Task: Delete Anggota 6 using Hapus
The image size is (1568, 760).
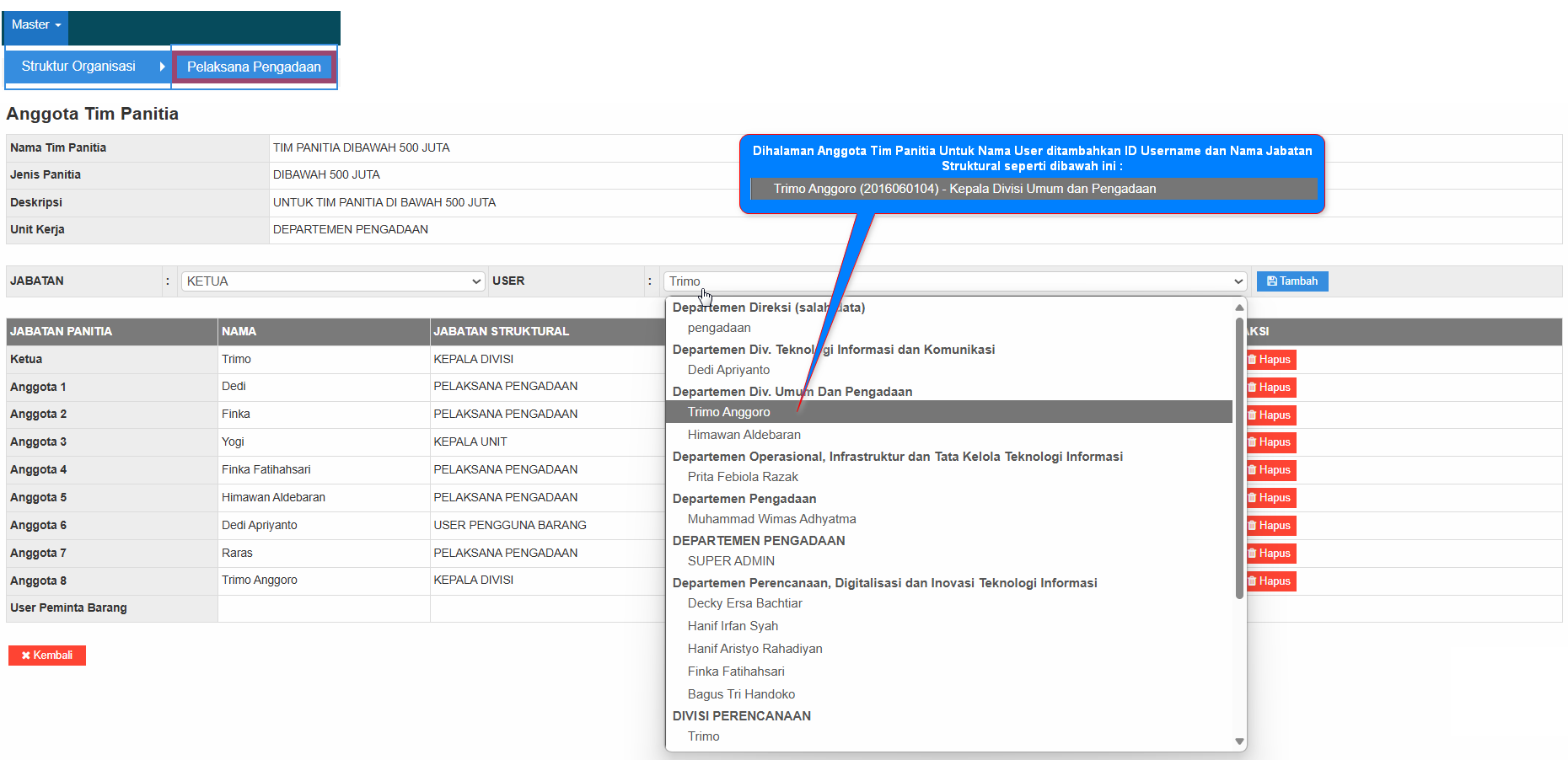Action: click(1270, 526)
